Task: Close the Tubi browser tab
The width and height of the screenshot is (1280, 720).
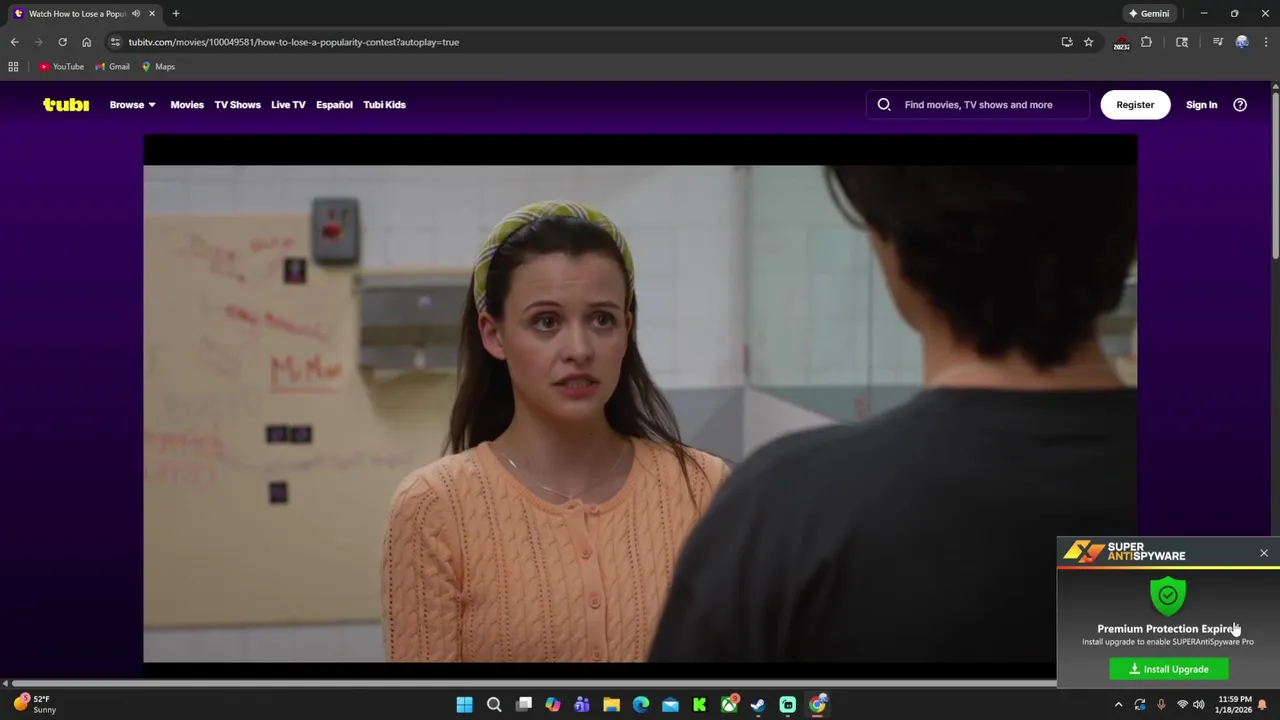Action: (x=152, y=14)
